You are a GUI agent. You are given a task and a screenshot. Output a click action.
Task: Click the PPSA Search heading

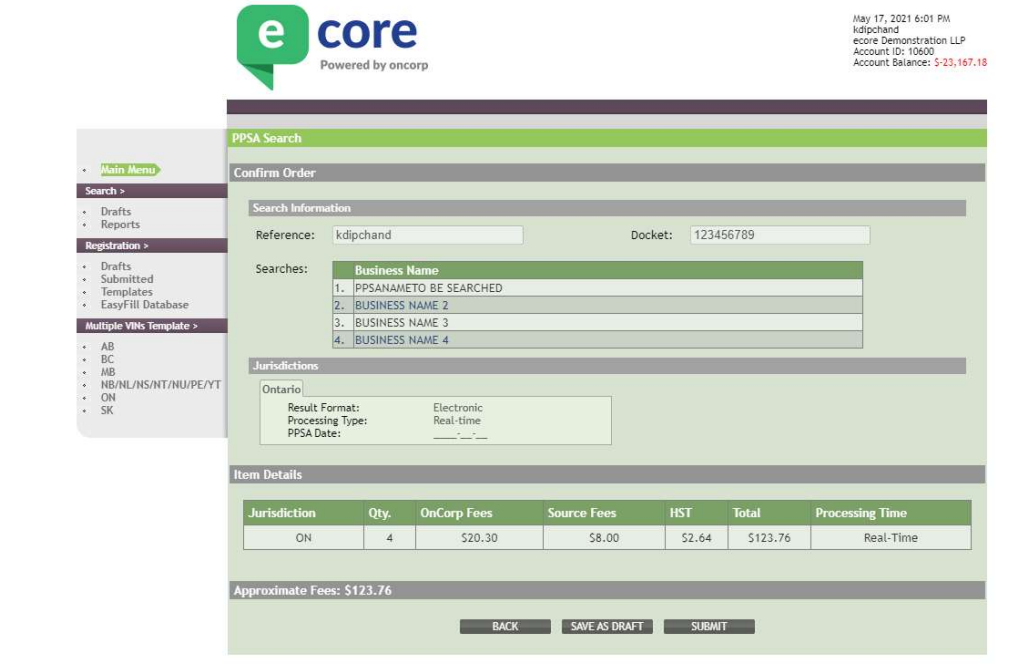(267, 138)
